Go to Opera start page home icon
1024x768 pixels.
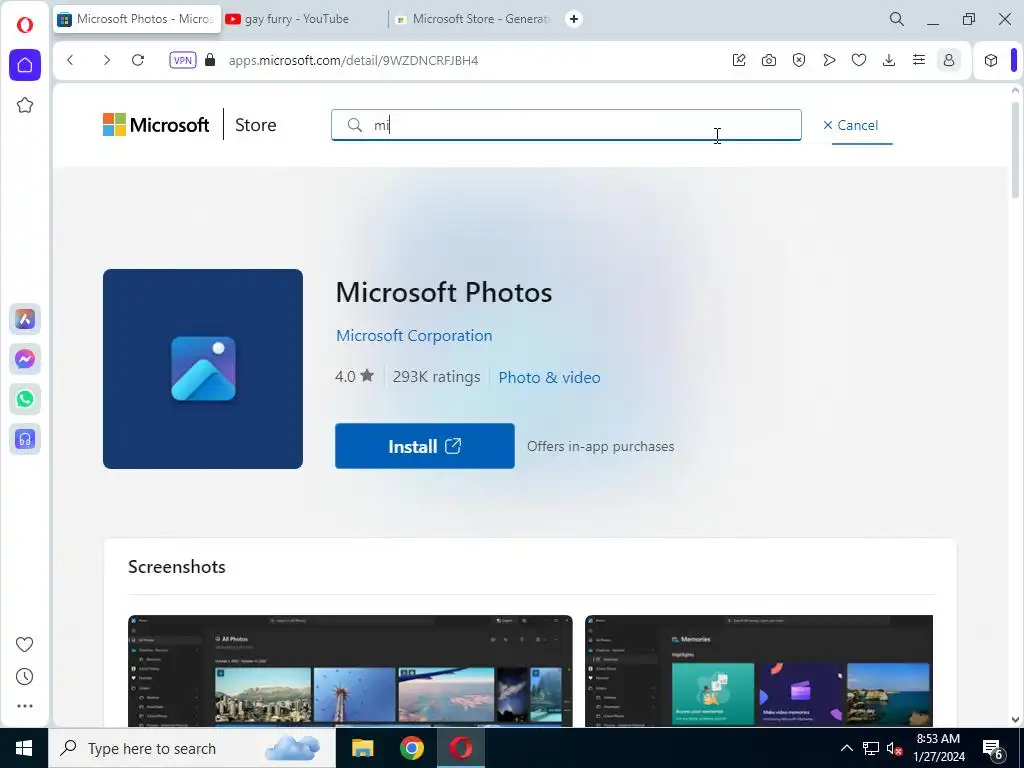click(x=25, y=65)
